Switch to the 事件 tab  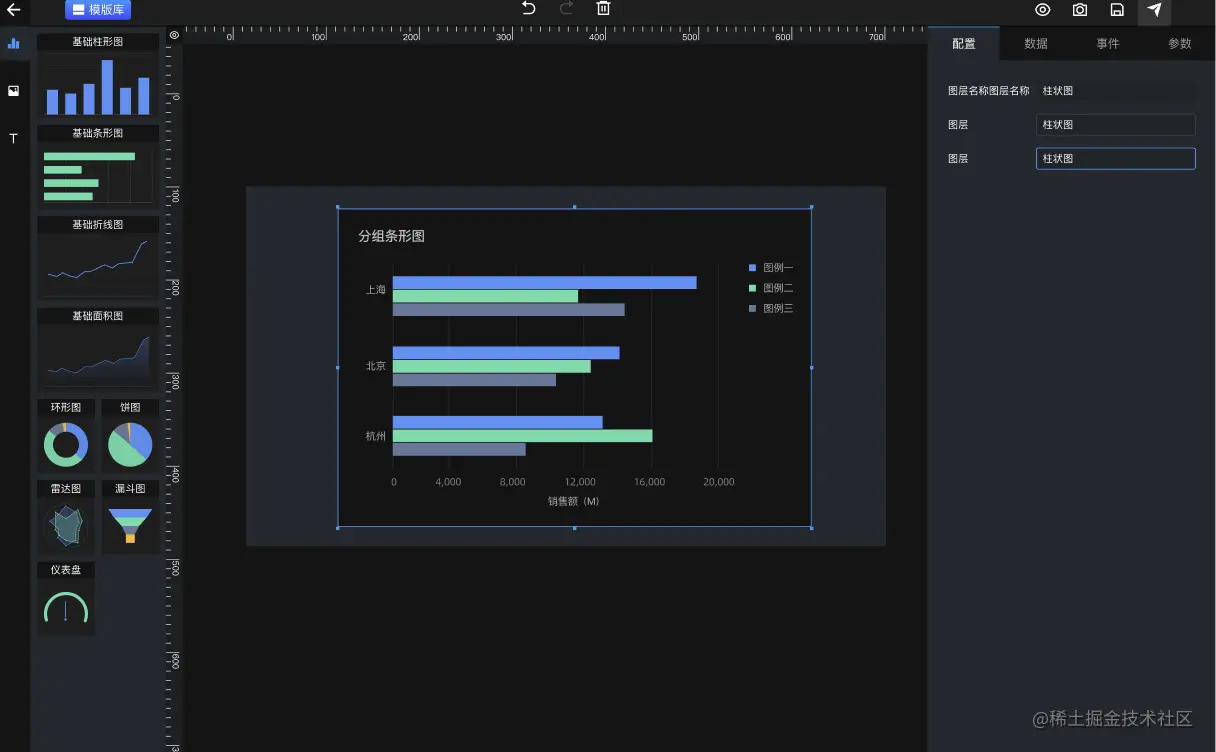point(1108,44)
